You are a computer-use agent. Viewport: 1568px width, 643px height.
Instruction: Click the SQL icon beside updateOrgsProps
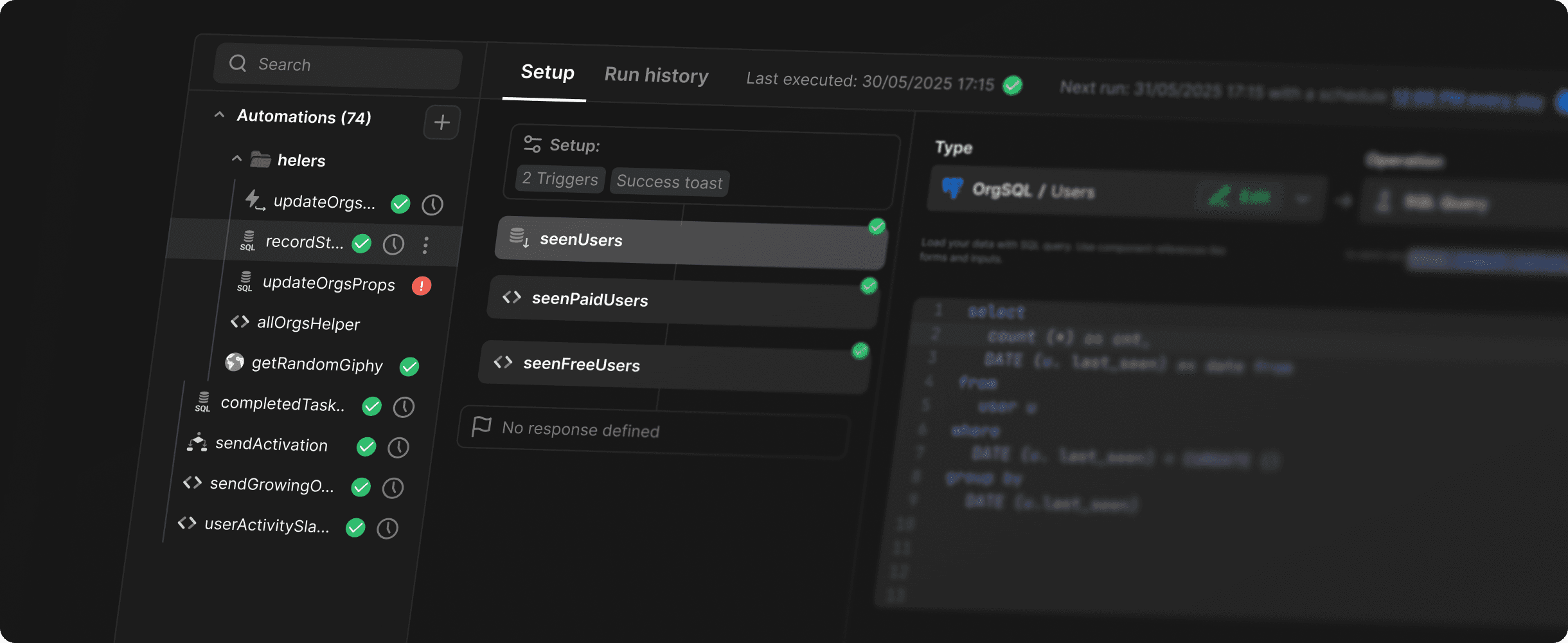(245, 281)
